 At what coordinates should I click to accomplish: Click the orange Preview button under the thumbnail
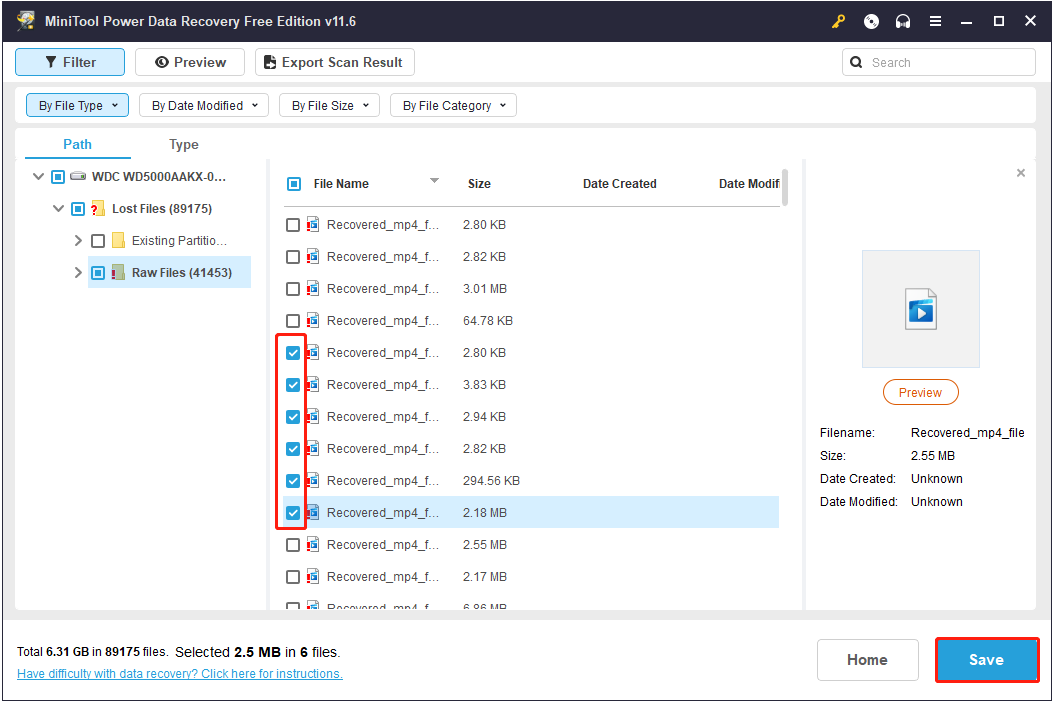click(920, 393)
